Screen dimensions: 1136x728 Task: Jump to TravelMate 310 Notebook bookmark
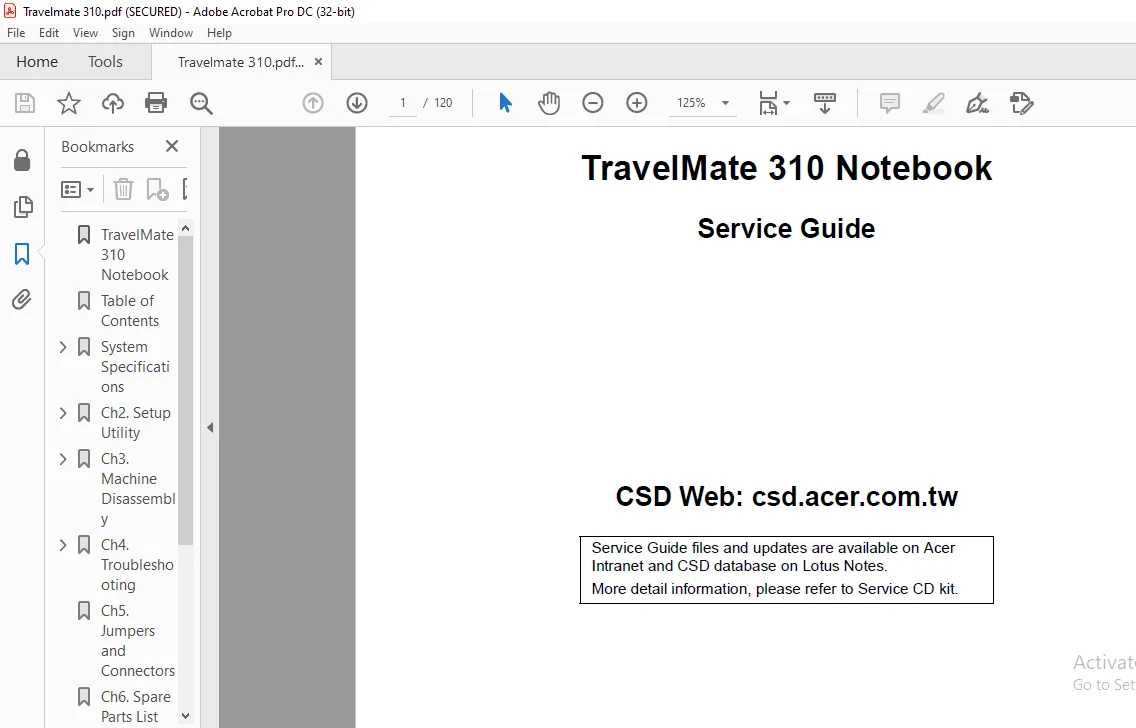[x=137, y=255]
